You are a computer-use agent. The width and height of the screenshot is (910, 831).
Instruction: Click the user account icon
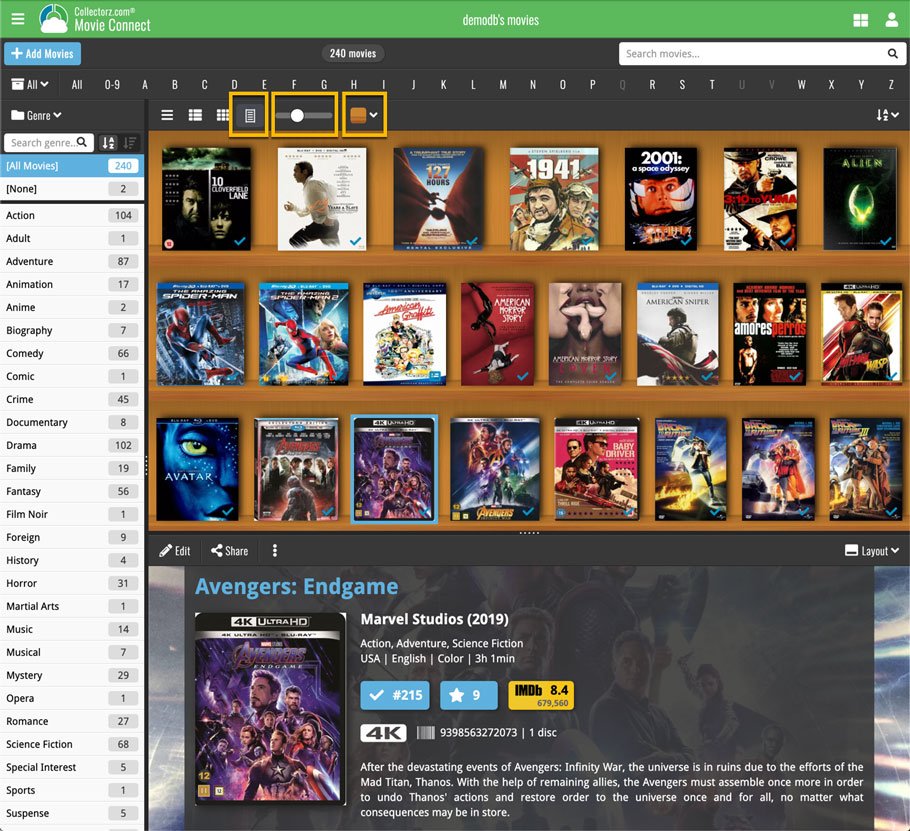tap(891, 19)
